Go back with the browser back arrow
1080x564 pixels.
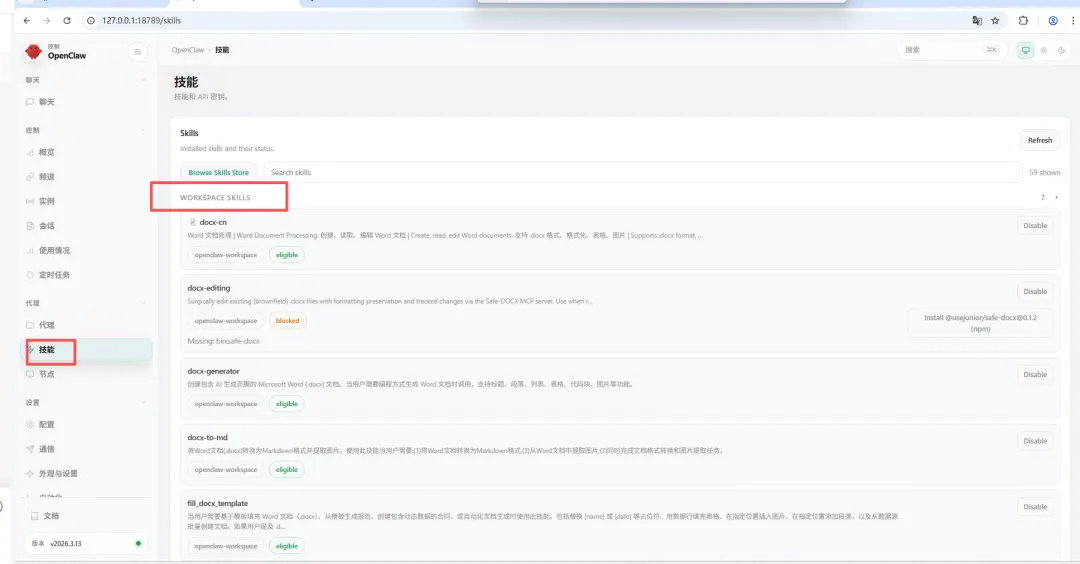coord(27,21)
